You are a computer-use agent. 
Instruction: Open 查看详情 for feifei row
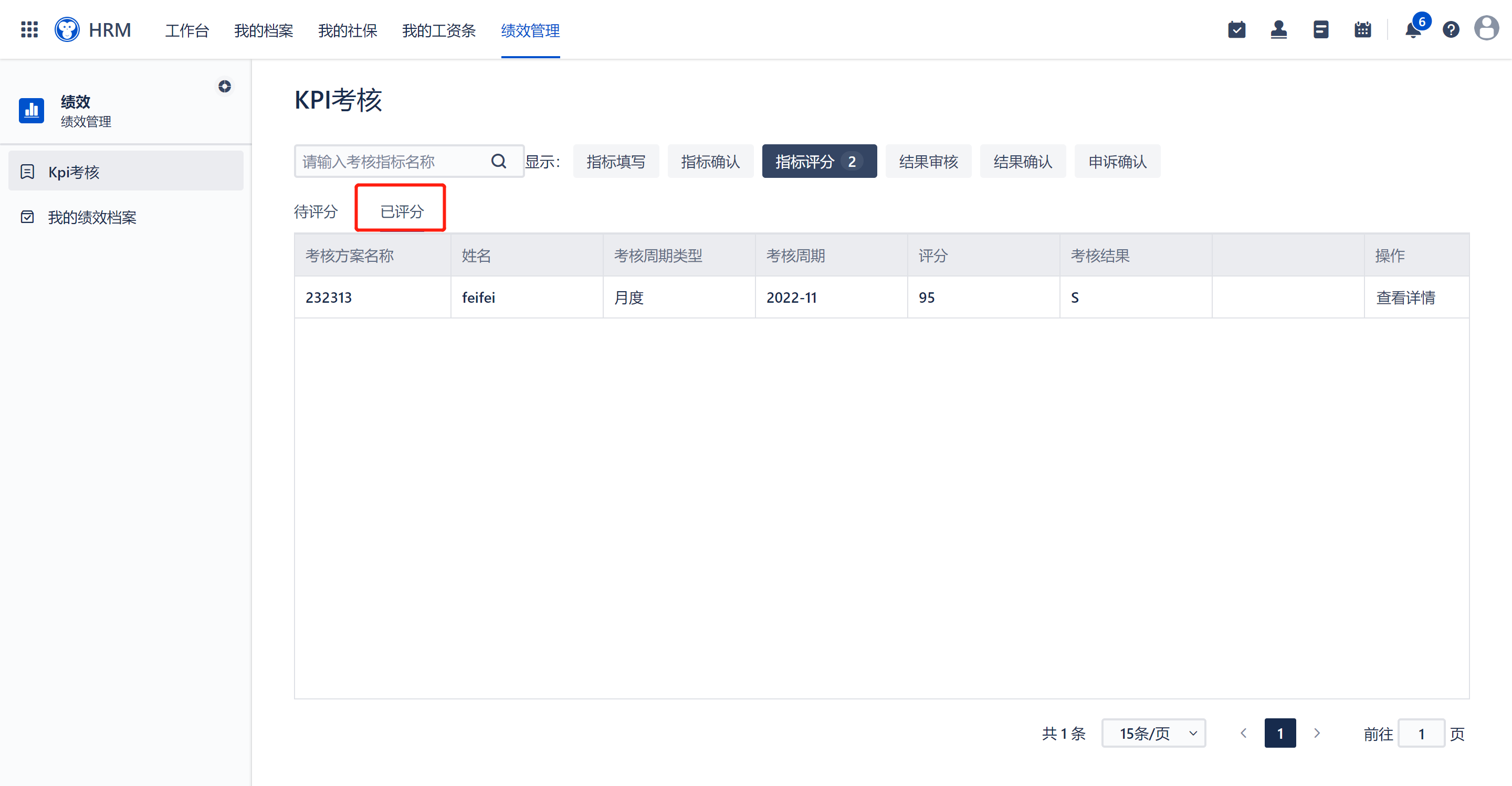(1405, 298)
